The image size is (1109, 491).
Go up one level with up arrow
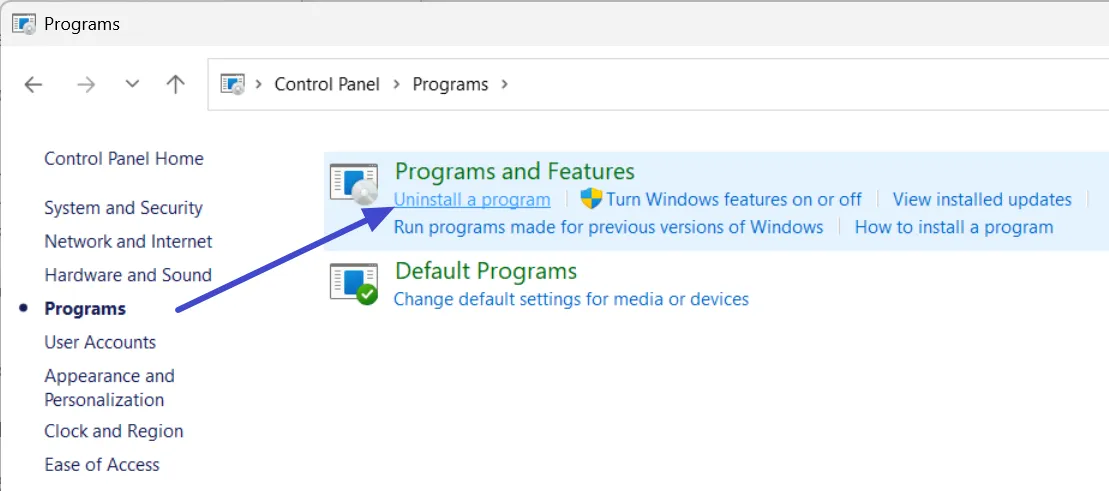(x=175, y=85)
